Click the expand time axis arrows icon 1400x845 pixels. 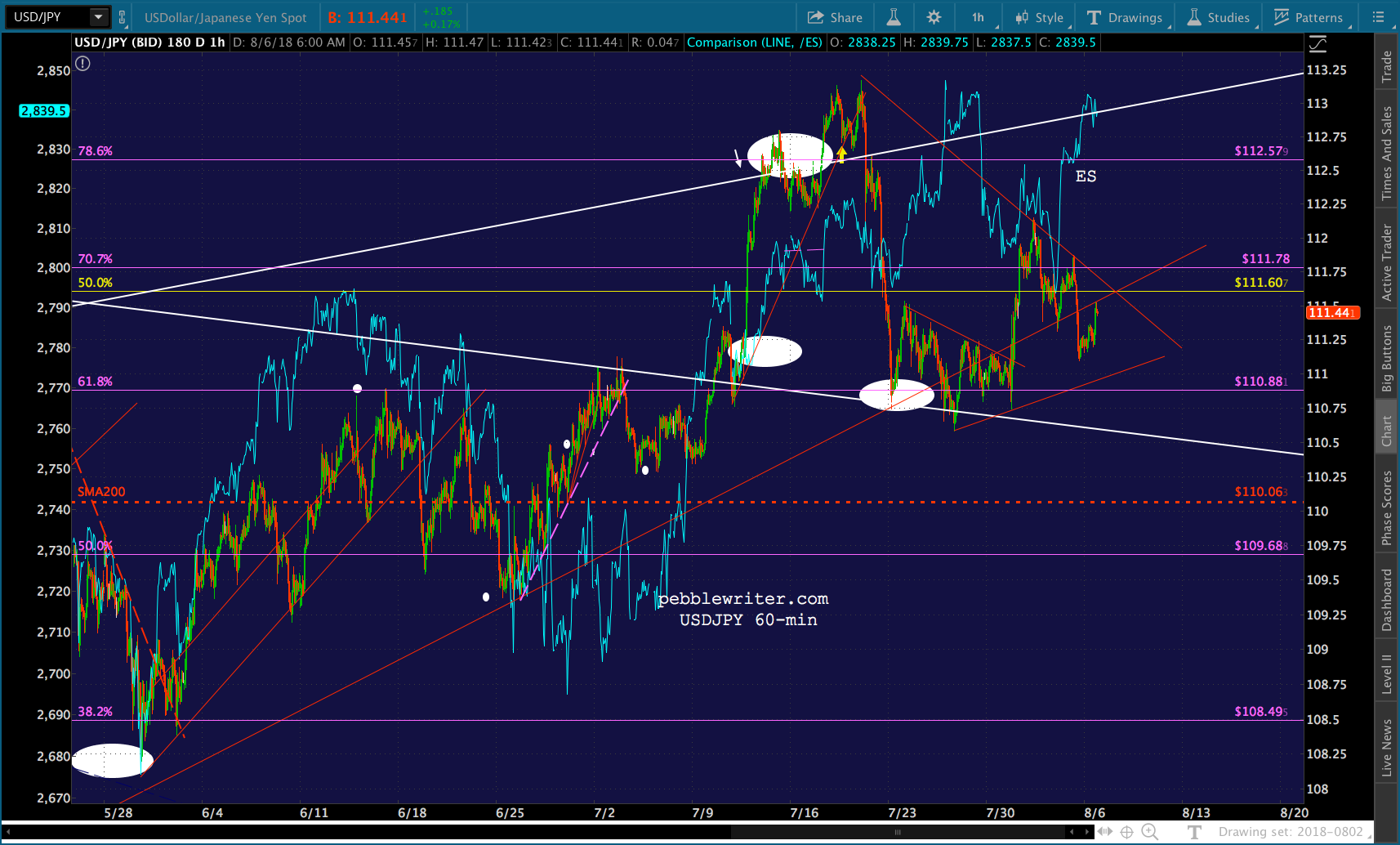(1105, 832)
